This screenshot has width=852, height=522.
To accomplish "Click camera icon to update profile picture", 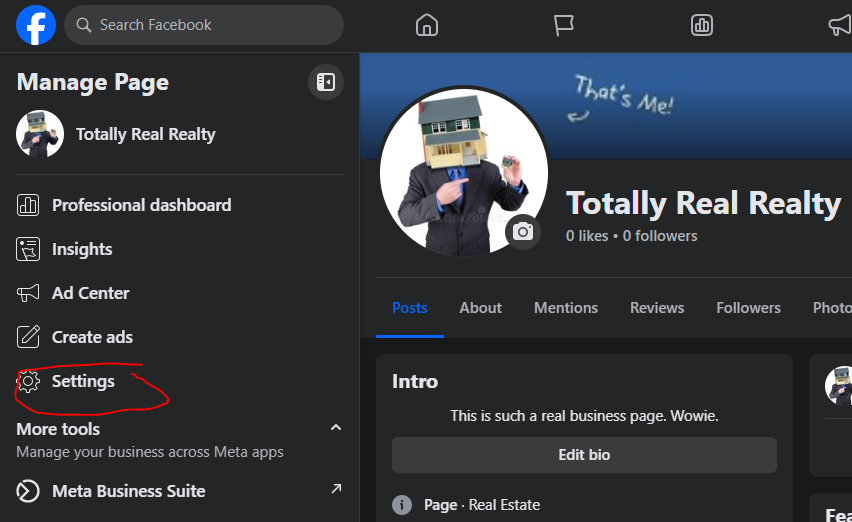I will pyautogui.click(x=523, y=232).
